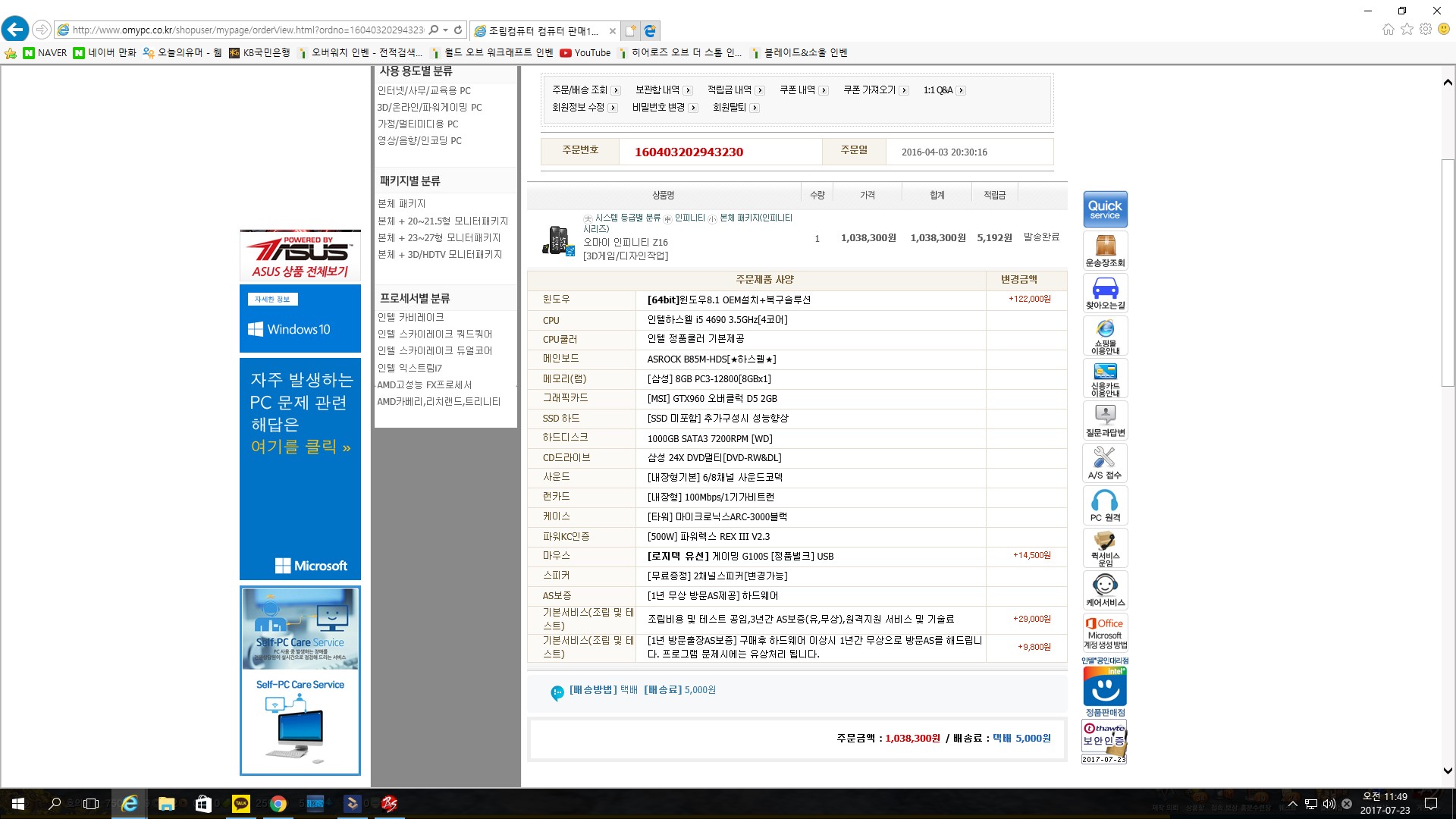This screenshot has height=819, width=1456.
Task: Open Windows 10 자세한 정보 banner
Action: (300, 318)
